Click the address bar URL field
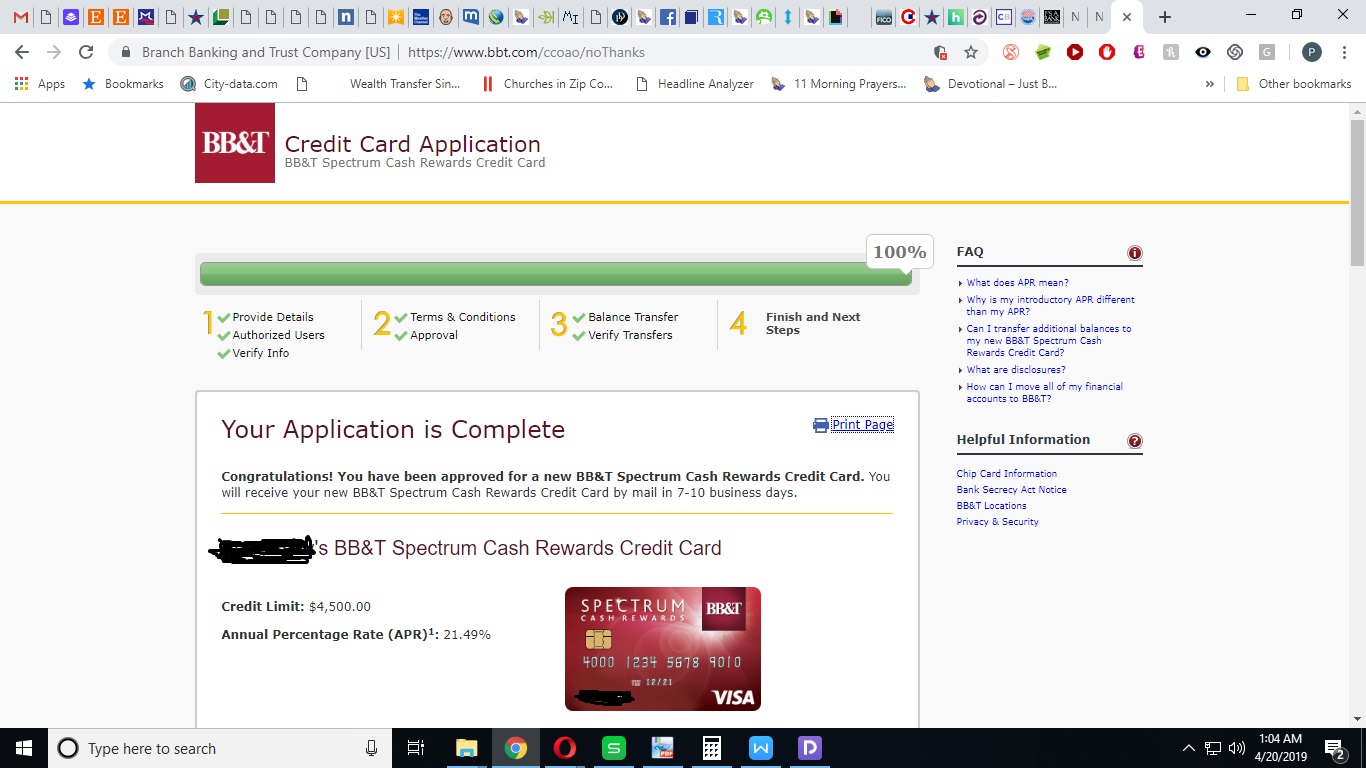The width and height of the screenshot is (1366, 768). coord(527,52)
